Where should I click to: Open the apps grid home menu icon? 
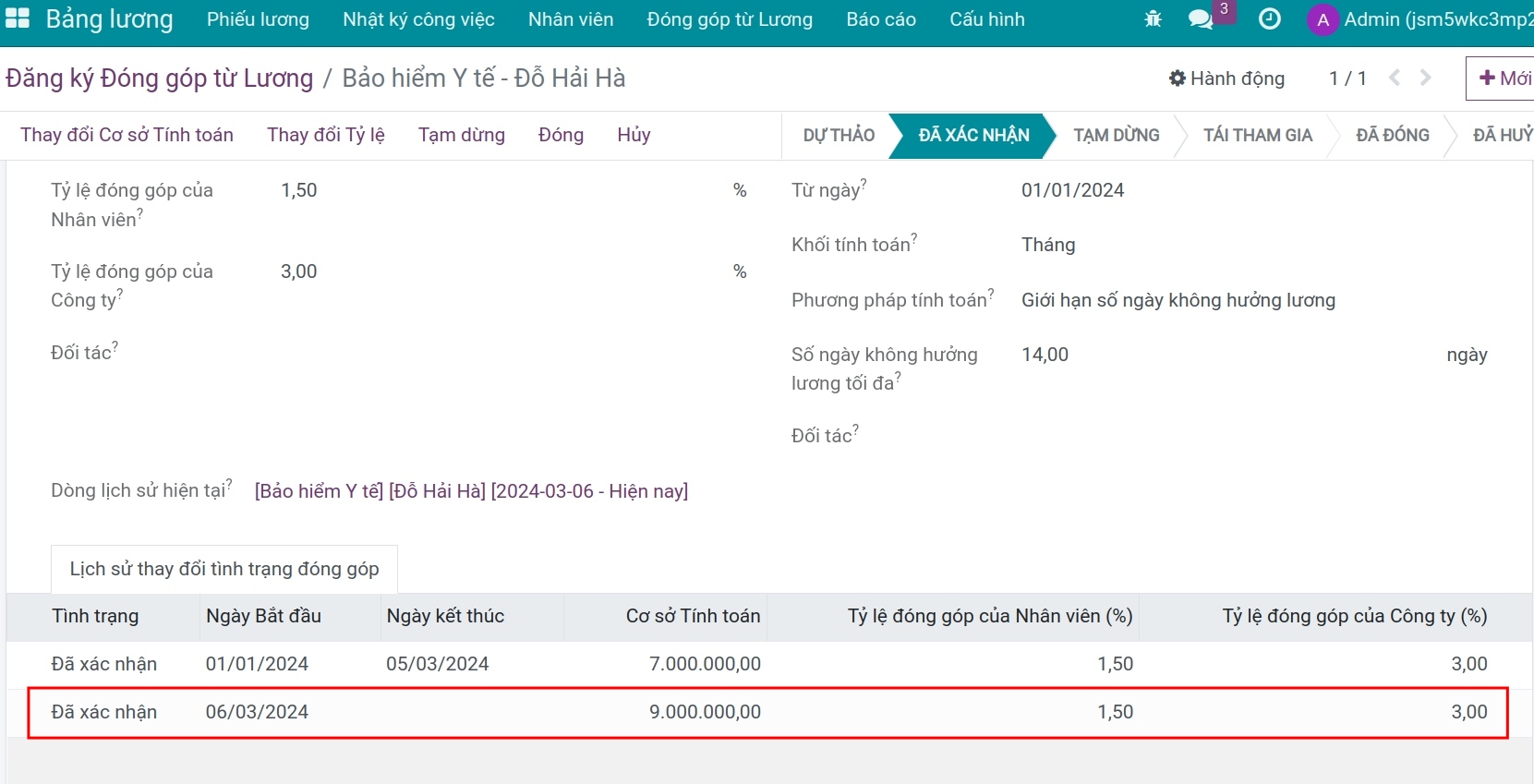pyautogui.click(x=18, y=19)
